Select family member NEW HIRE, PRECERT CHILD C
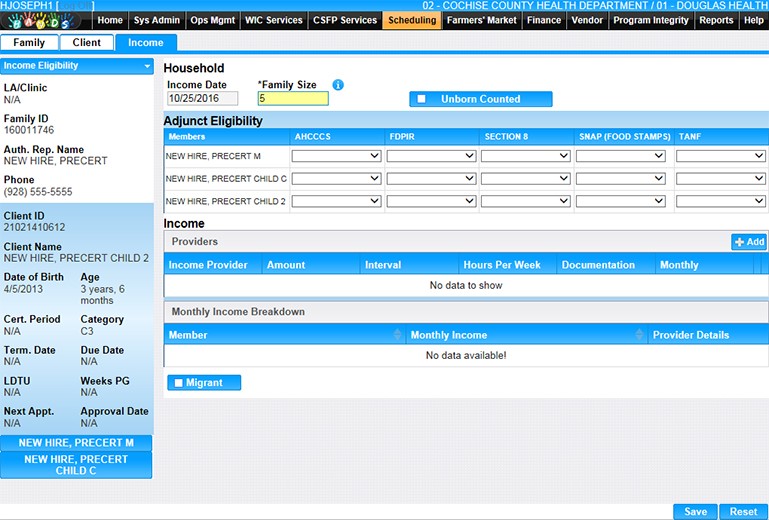769x520 pixels. 76,465
